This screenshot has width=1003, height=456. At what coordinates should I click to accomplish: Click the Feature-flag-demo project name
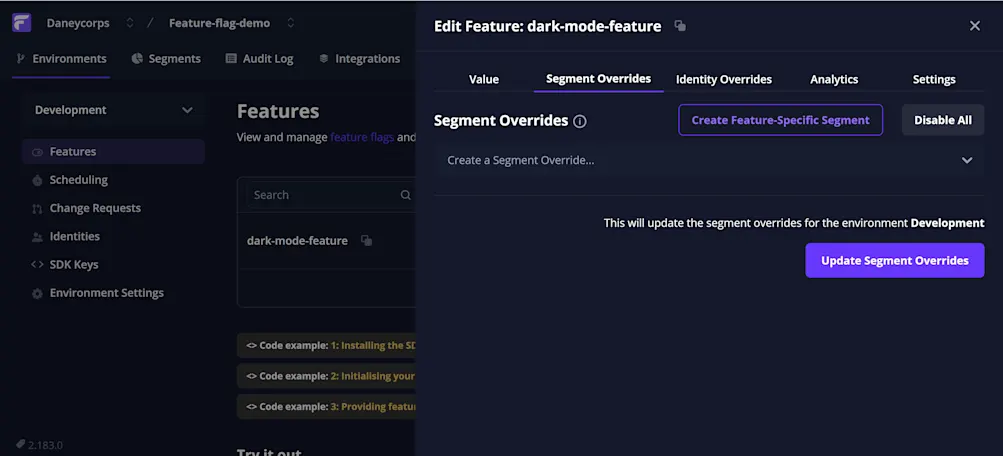(x=219, y=23)
